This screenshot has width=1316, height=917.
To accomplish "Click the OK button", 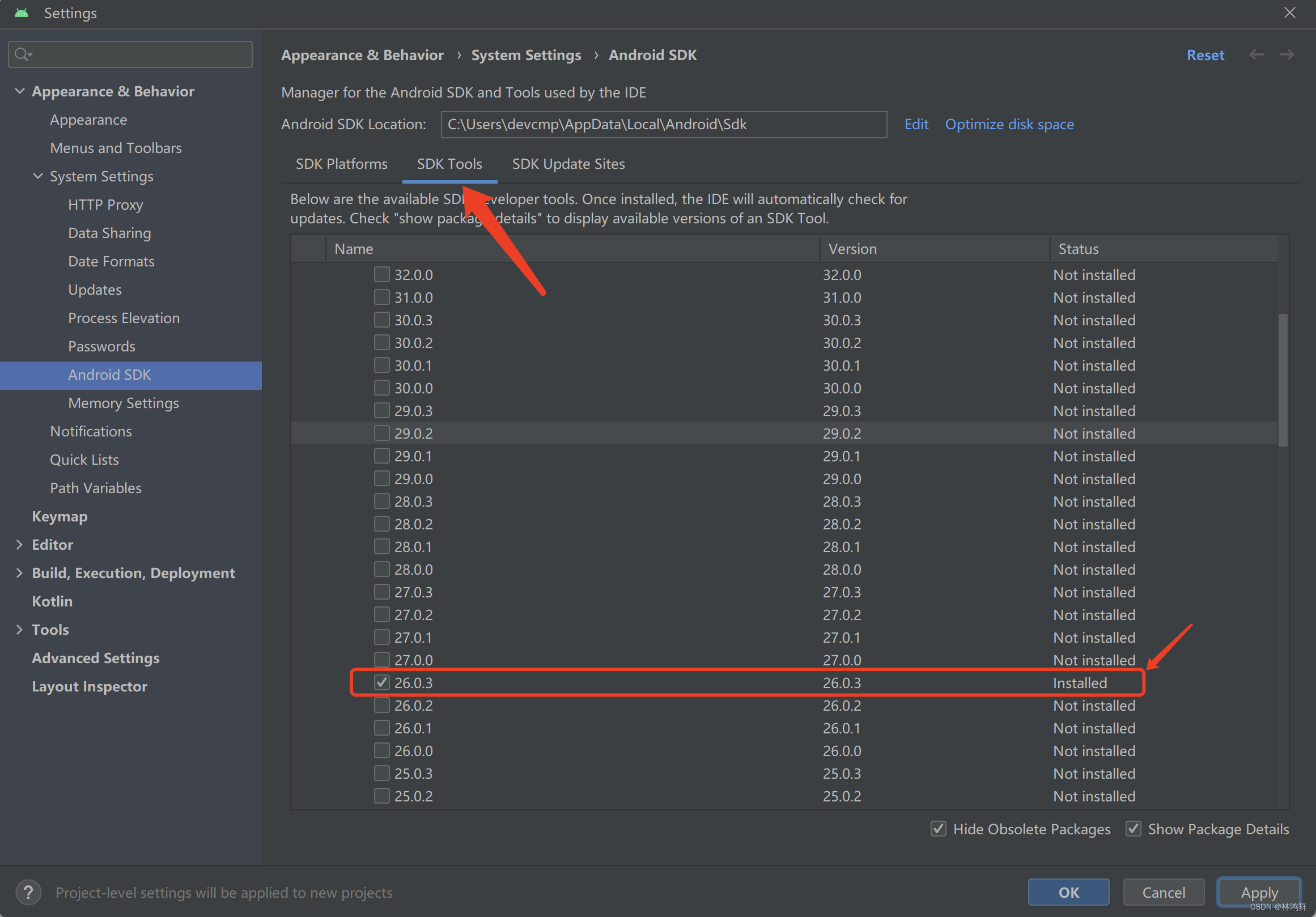I will pyautogui.click(x=1068, y=893).
